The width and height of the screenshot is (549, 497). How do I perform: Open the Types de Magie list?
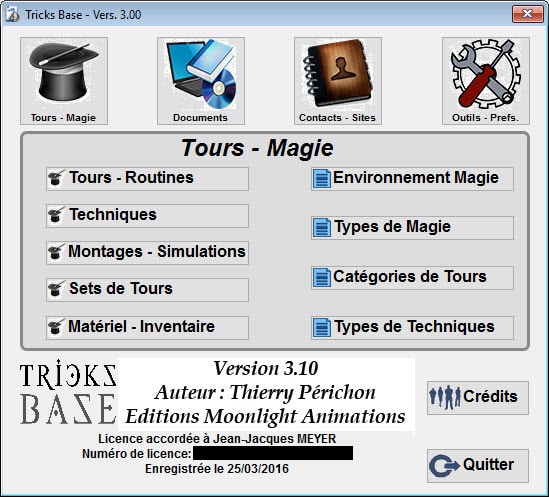(x=412, y=228)
